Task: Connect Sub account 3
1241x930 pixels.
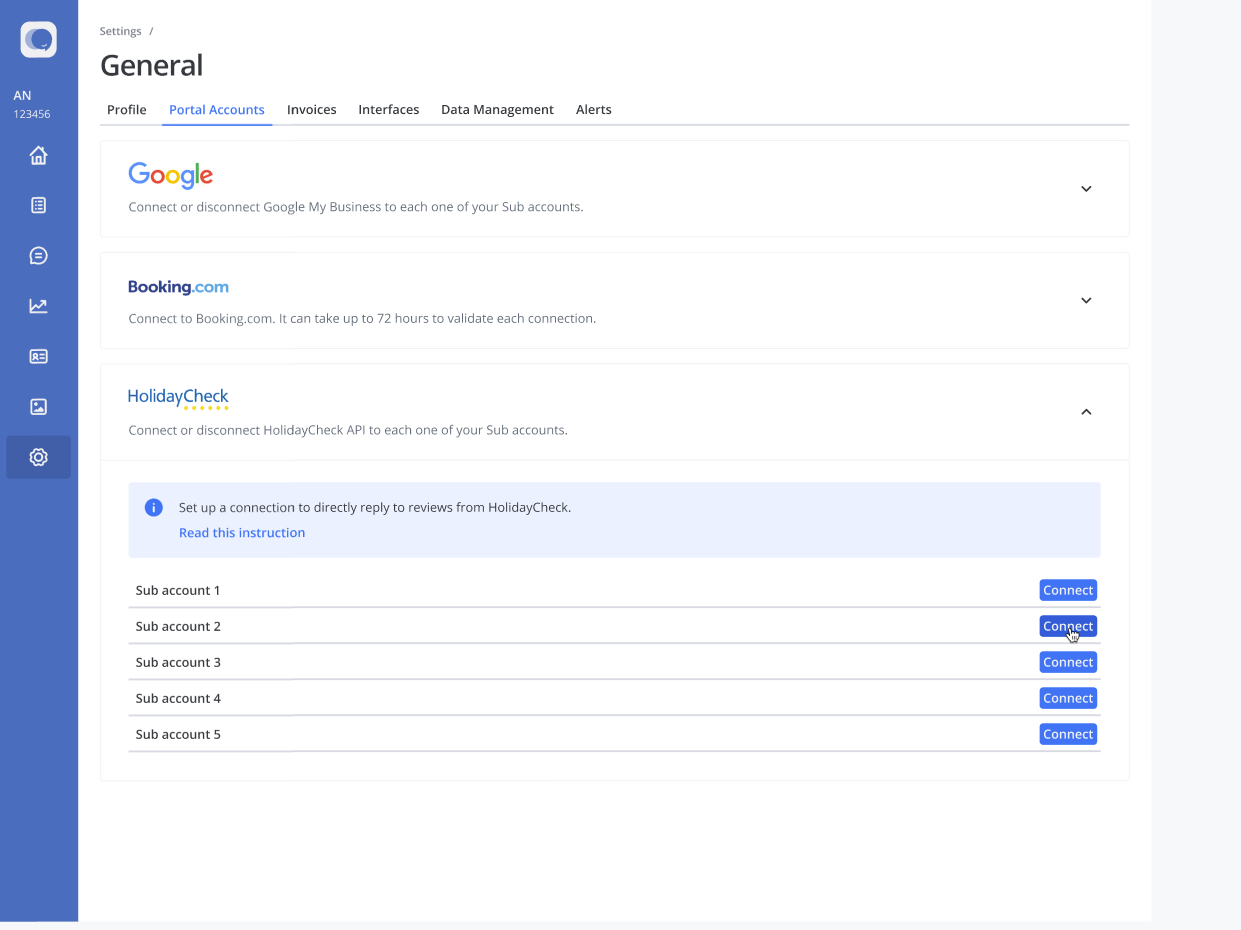Action: [x=1068, y=662]
